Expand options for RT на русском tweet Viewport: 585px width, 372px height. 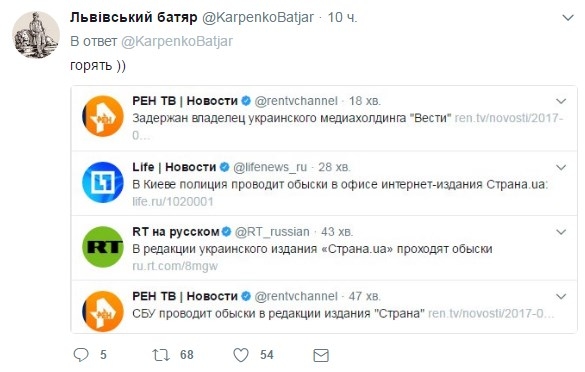point(561,232)
